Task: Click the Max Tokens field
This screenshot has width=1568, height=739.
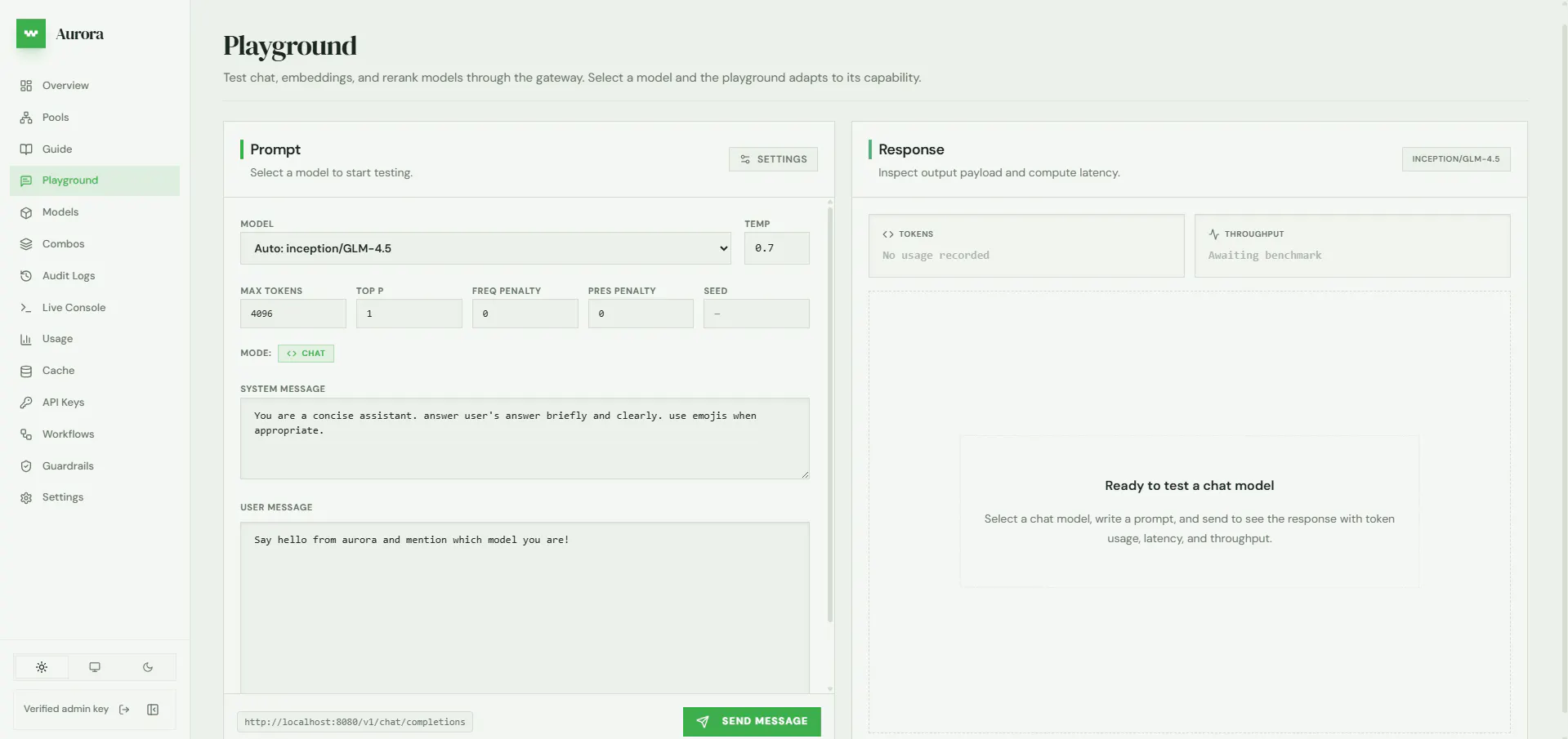Action: click(x=293, y=314)
